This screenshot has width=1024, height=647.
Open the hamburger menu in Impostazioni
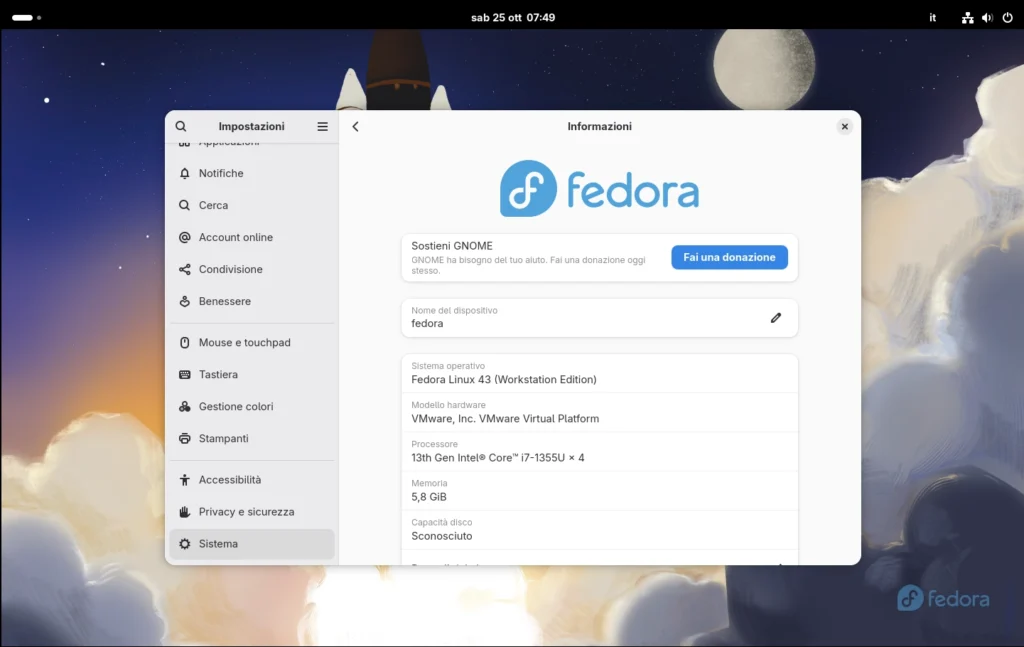click(322, 126)
